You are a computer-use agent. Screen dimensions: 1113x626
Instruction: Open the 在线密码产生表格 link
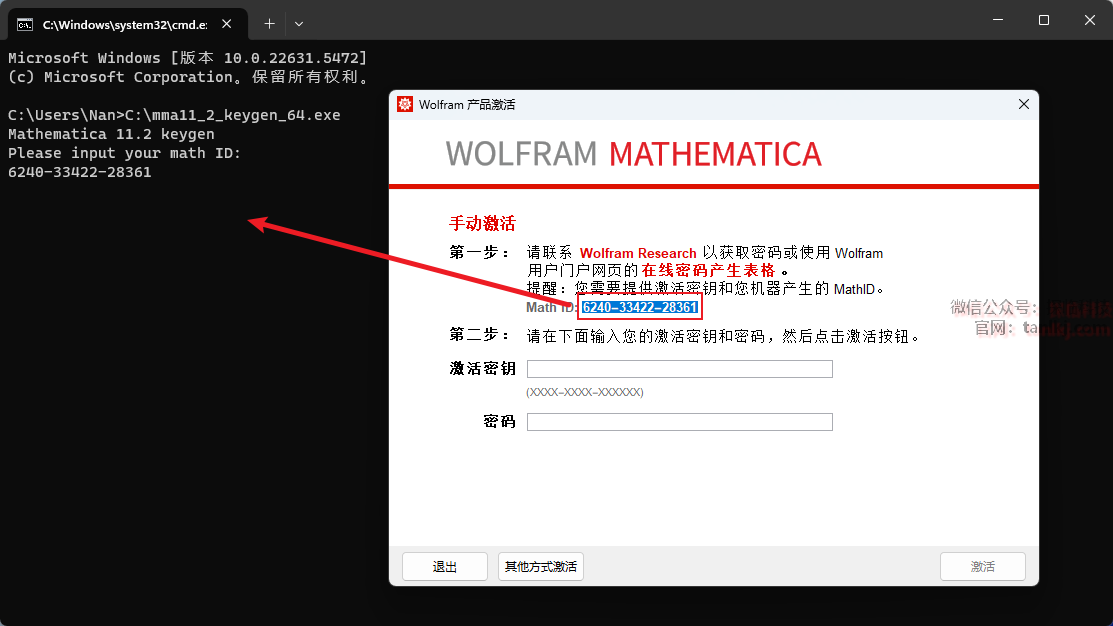(708, 271)
